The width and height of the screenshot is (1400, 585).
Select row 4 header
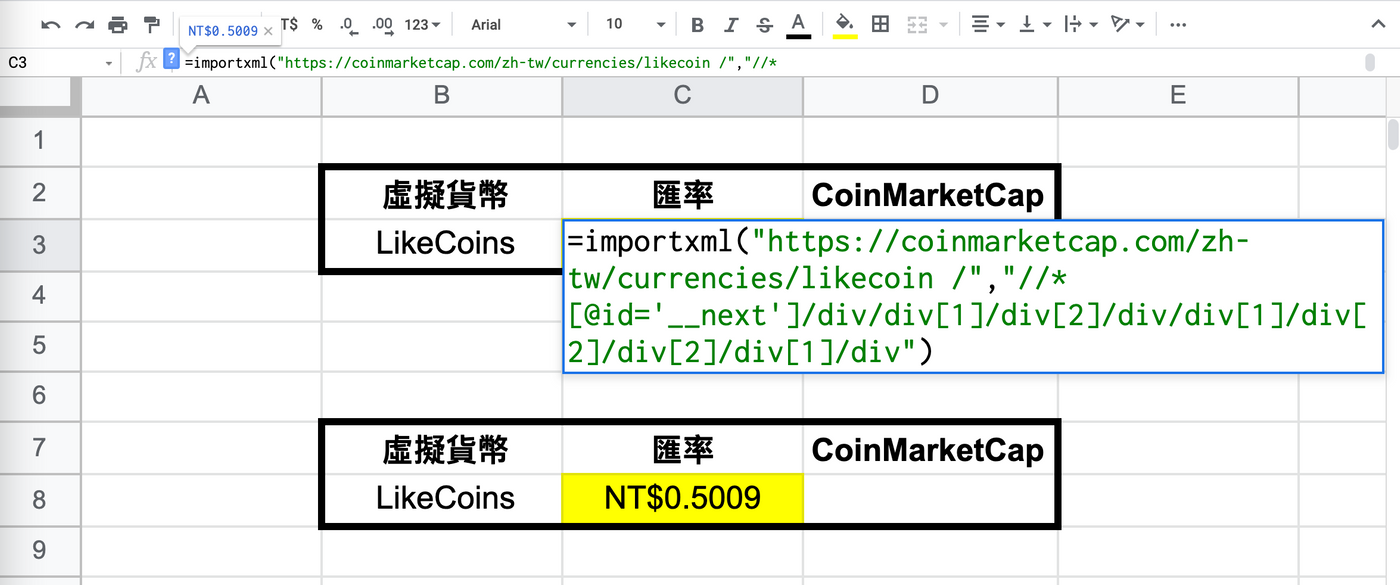[x=40, y=295]
